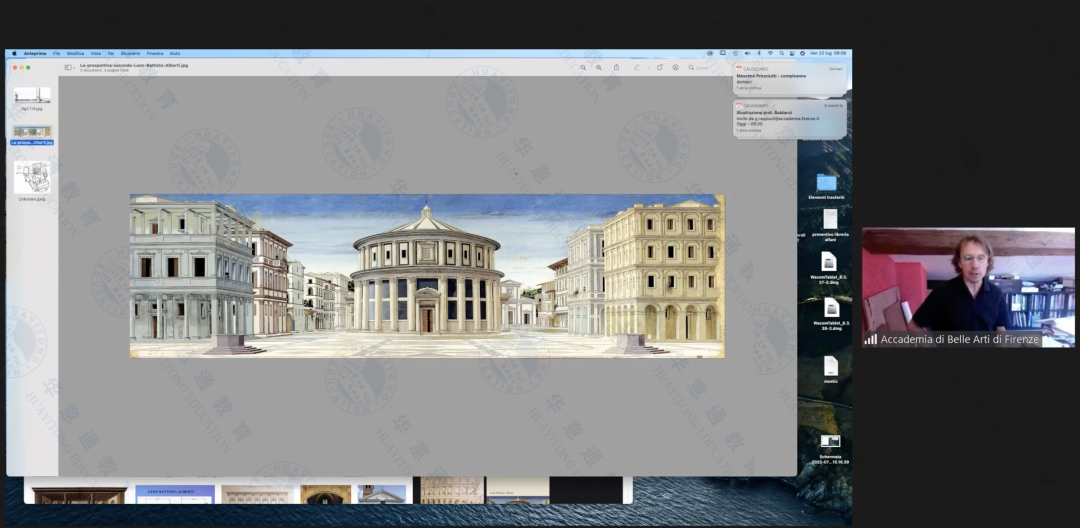Select the markup highlight pen tool
1080x528 pixels.
point(636,67)
